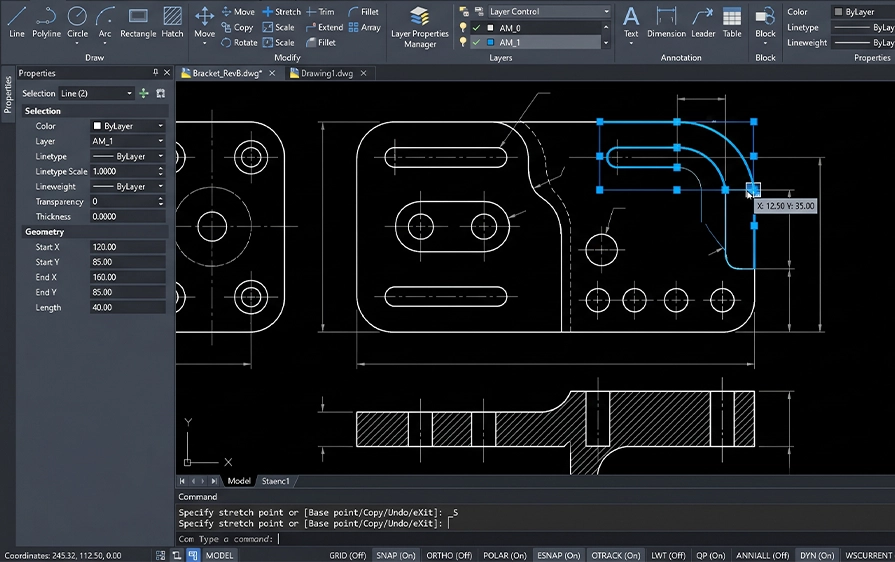Expand the Block tool dropdown arrow

[765, 43]
